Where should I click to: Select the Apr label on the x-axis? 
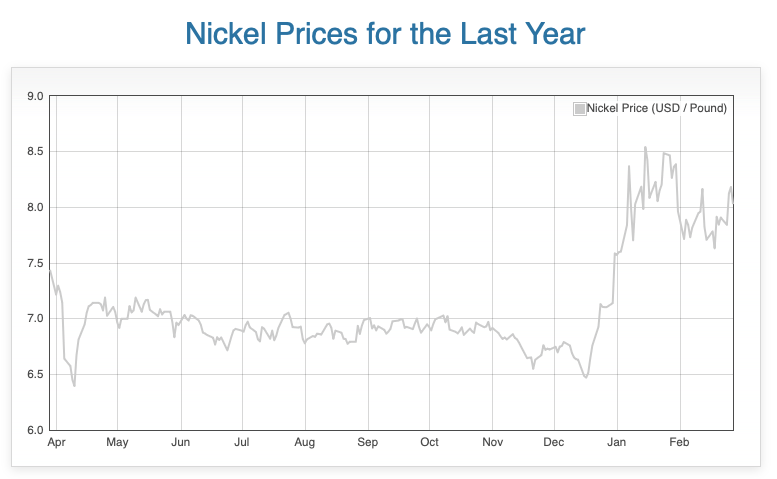click(57, 442)
